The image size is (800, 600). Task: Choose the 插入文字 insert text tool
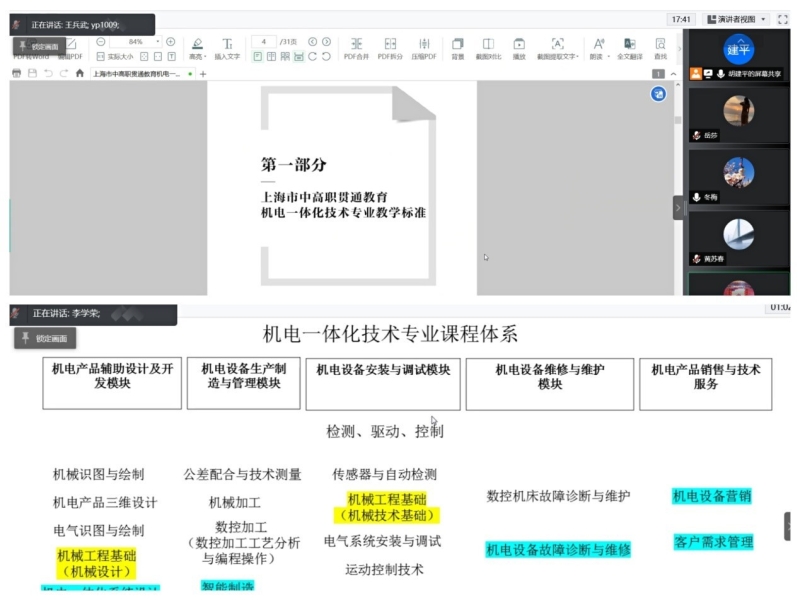(227, 47)
